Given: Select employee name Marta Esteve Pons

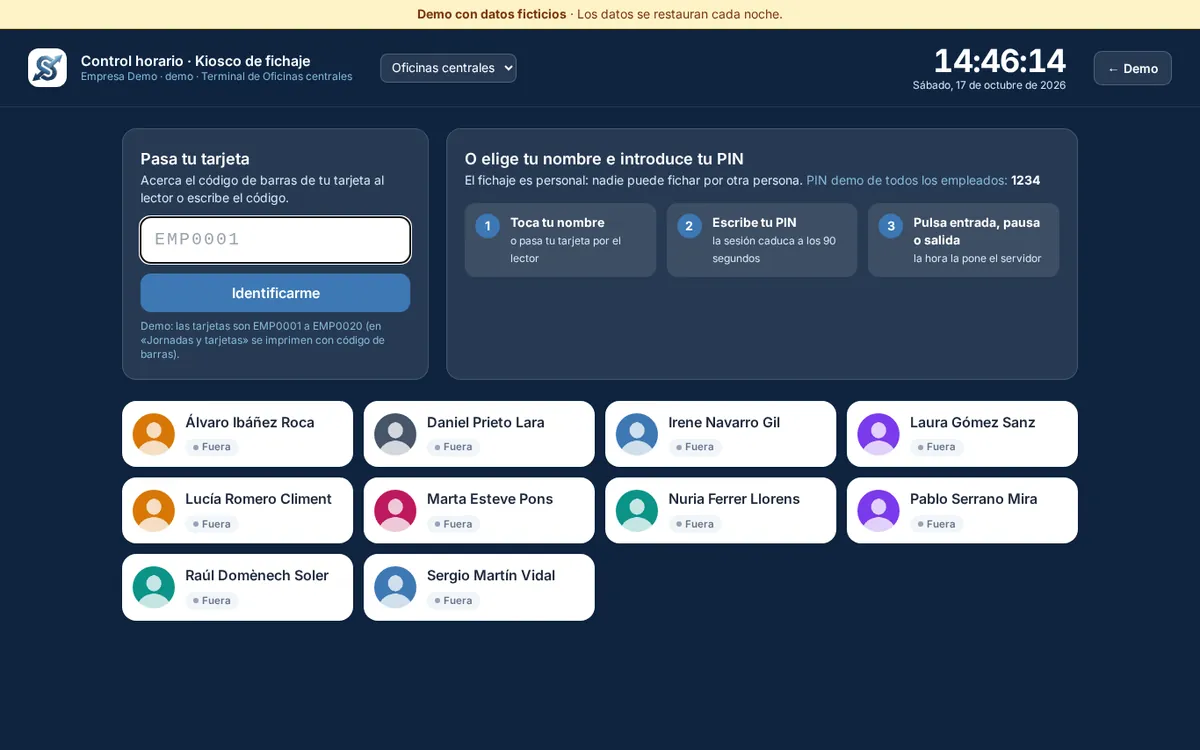Looking at the screenshot, I should (x=490, y=499).
